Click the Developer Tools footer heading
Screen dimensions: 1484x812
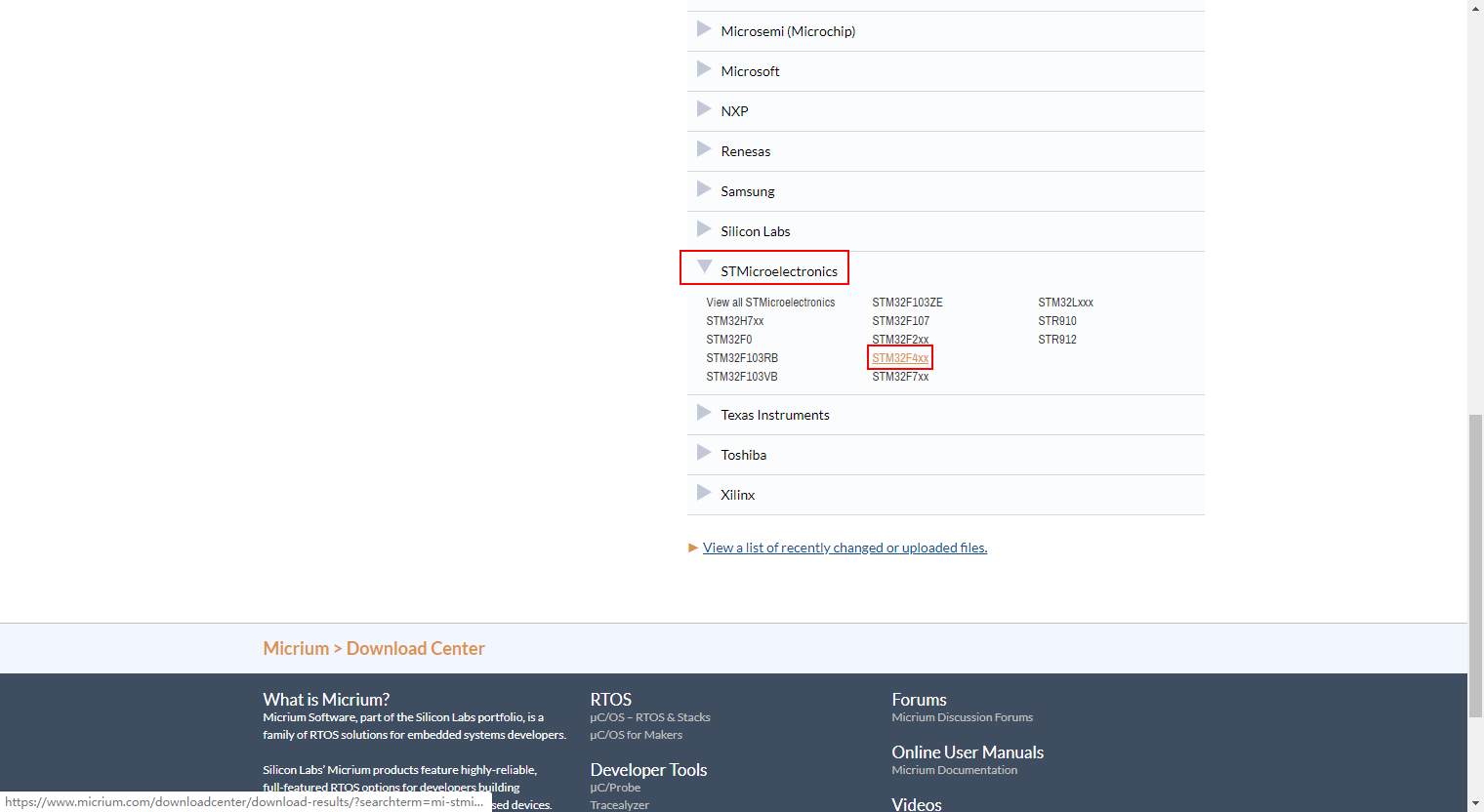coord(648,770)
